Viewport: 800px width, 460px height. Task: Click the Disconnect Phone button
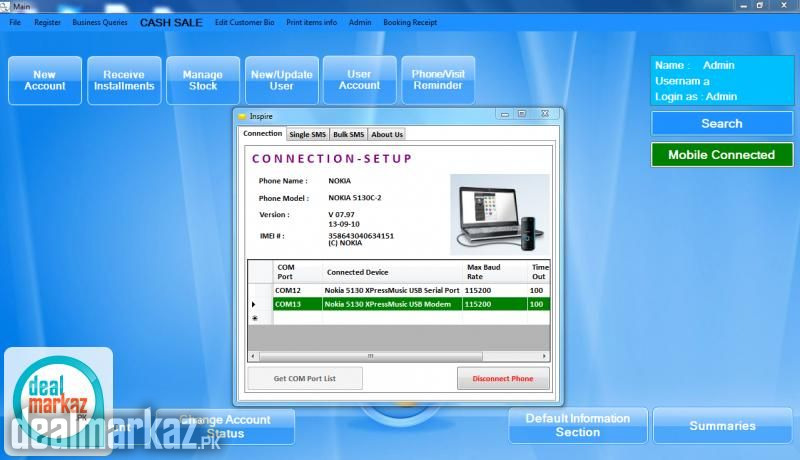click(503, 378)
